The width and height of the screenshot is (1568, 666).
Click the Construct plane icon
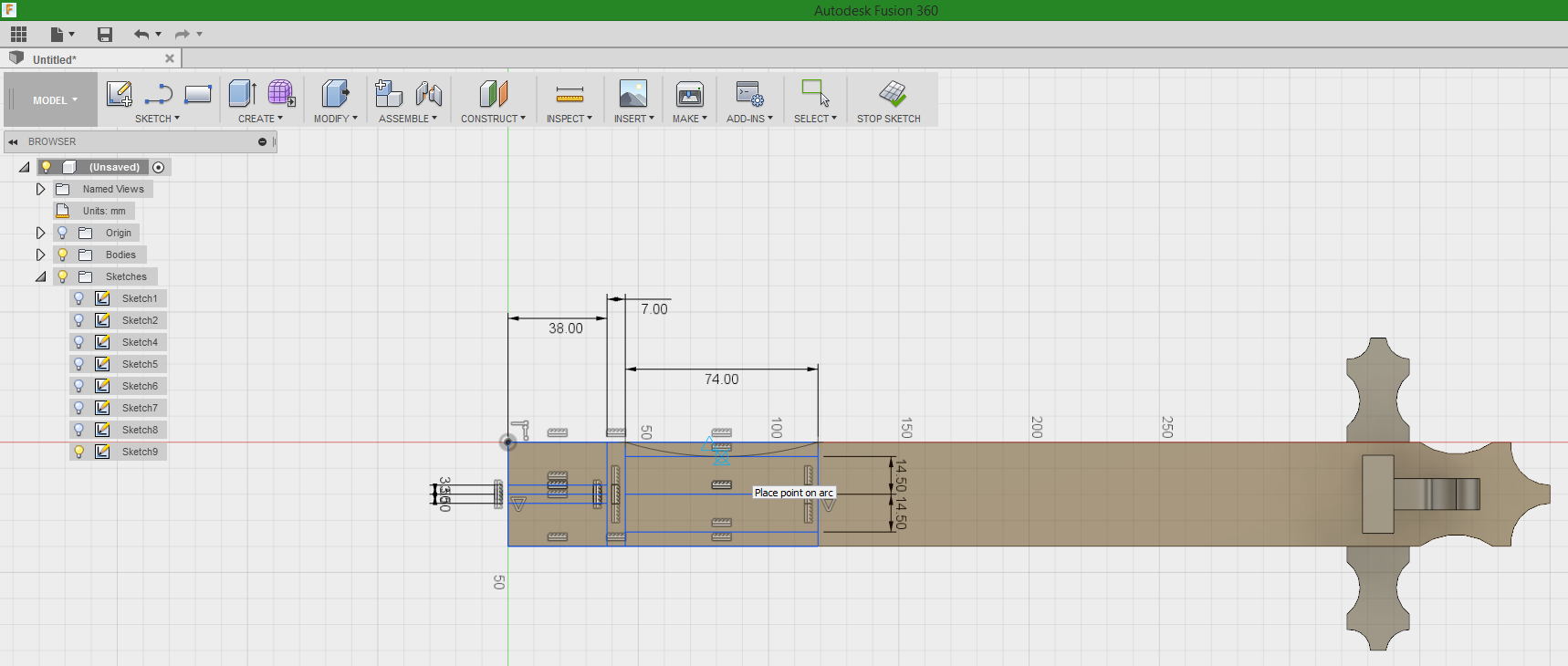[493, 94]
